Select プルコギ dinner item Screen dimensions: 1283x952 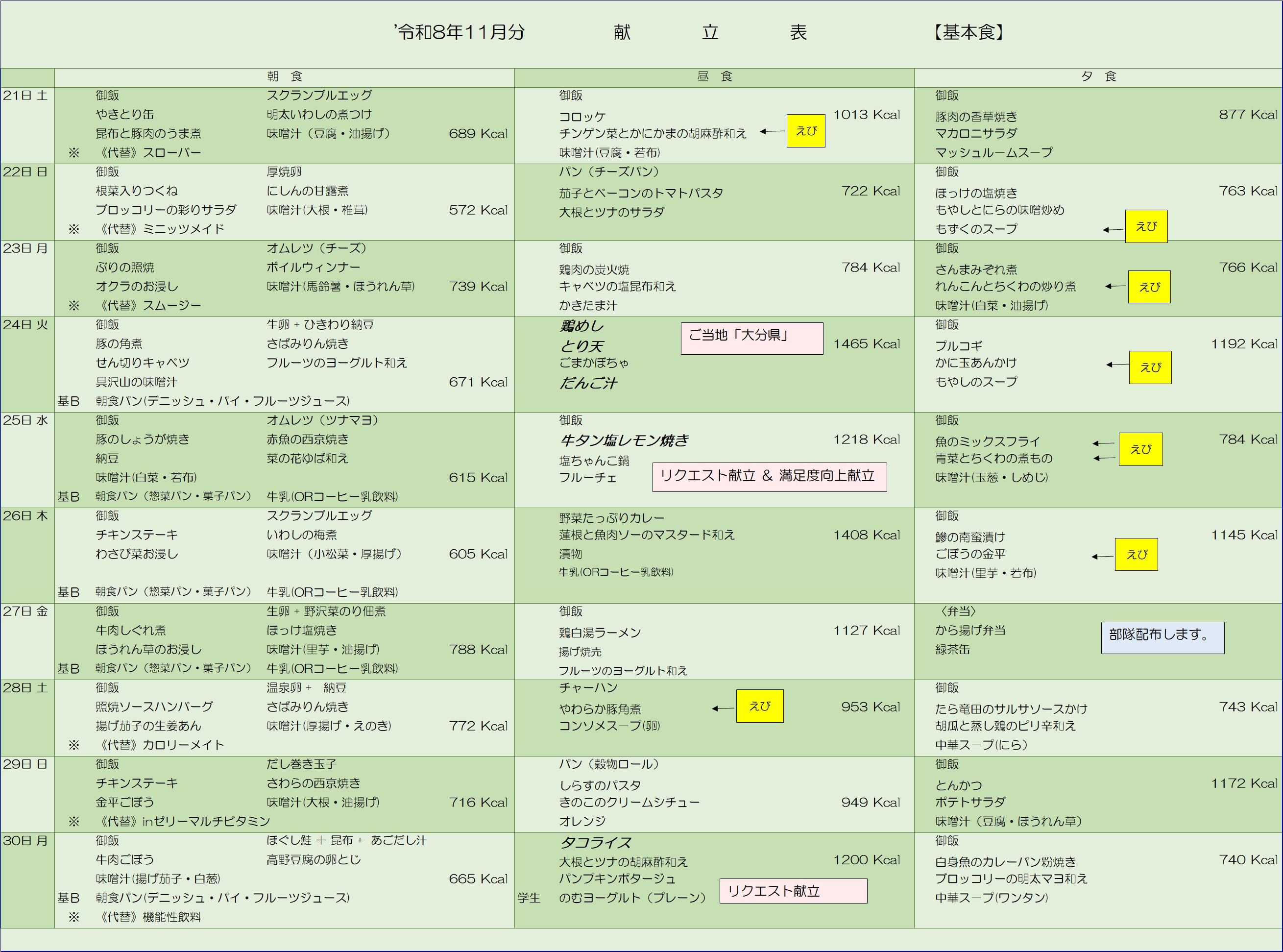[x=959, y=346]
